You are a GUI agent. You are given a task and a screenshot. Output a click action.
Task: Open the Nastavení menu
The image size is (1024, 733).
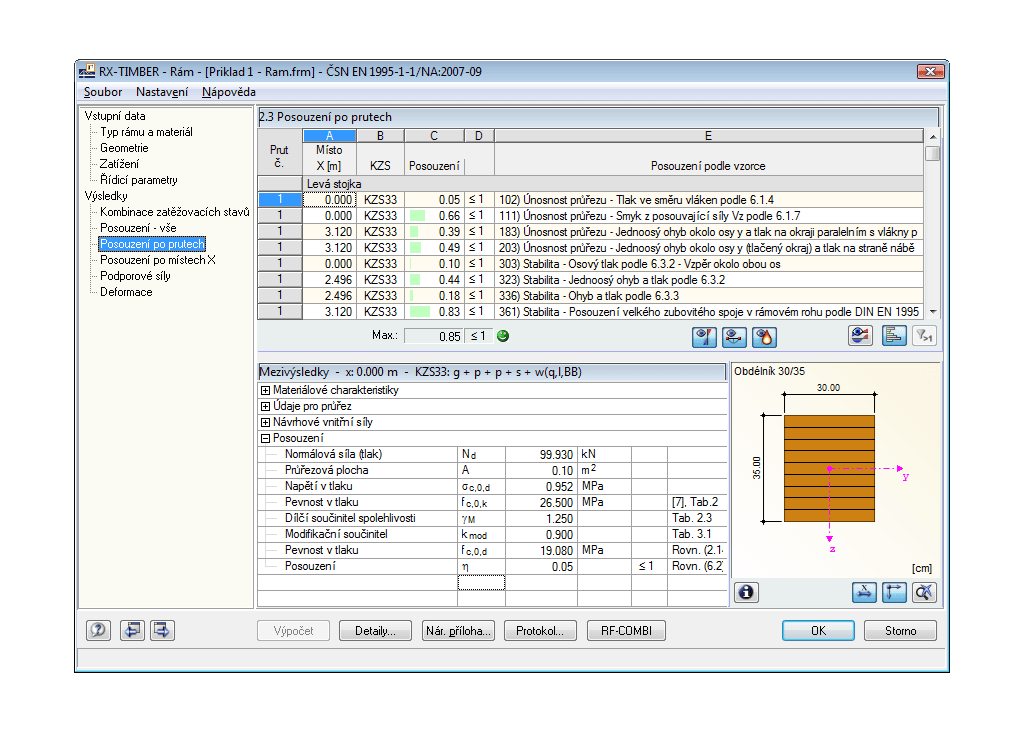[x=162, y=92]
